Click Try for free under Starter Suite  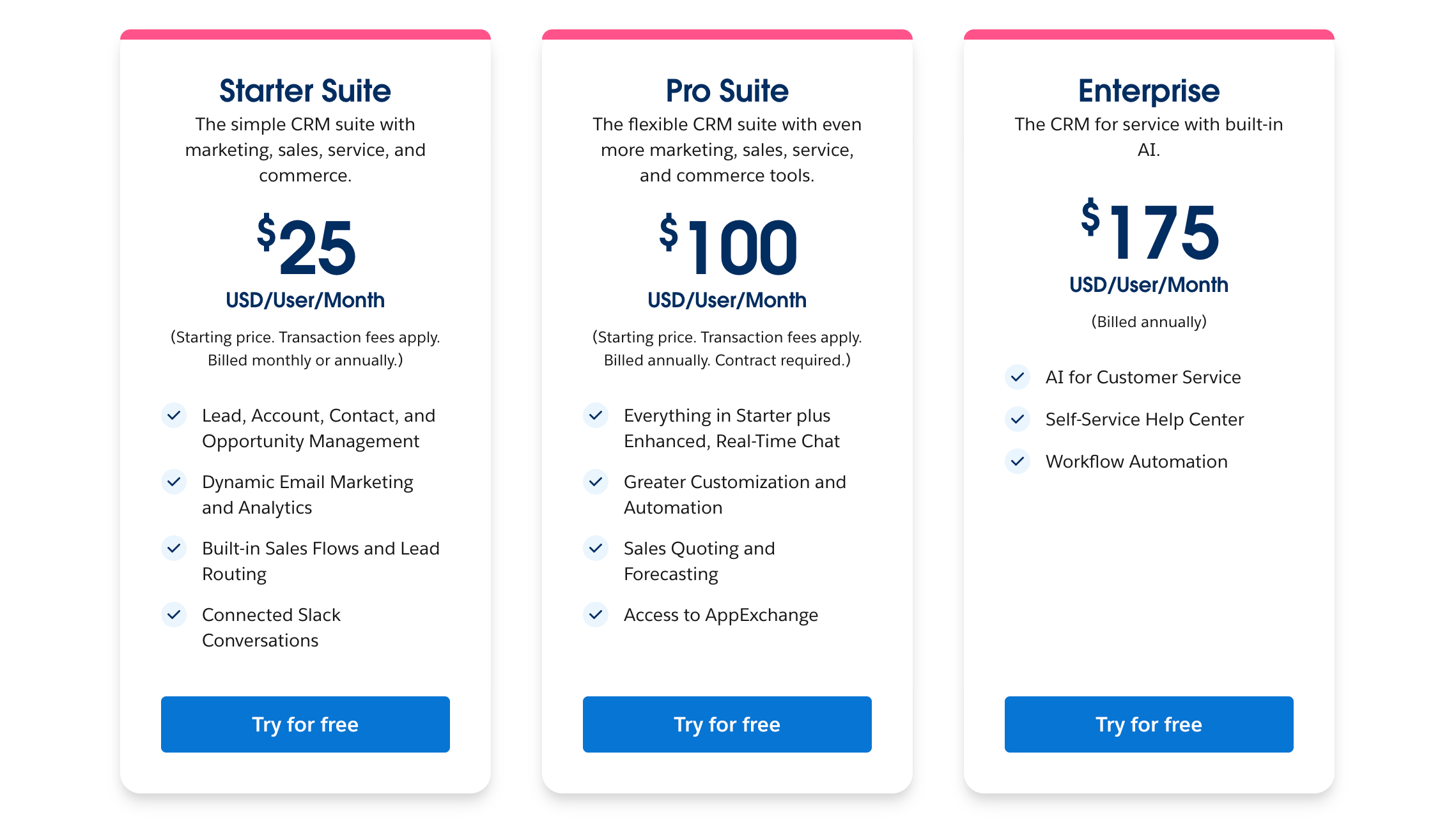(x=305, y=724)
